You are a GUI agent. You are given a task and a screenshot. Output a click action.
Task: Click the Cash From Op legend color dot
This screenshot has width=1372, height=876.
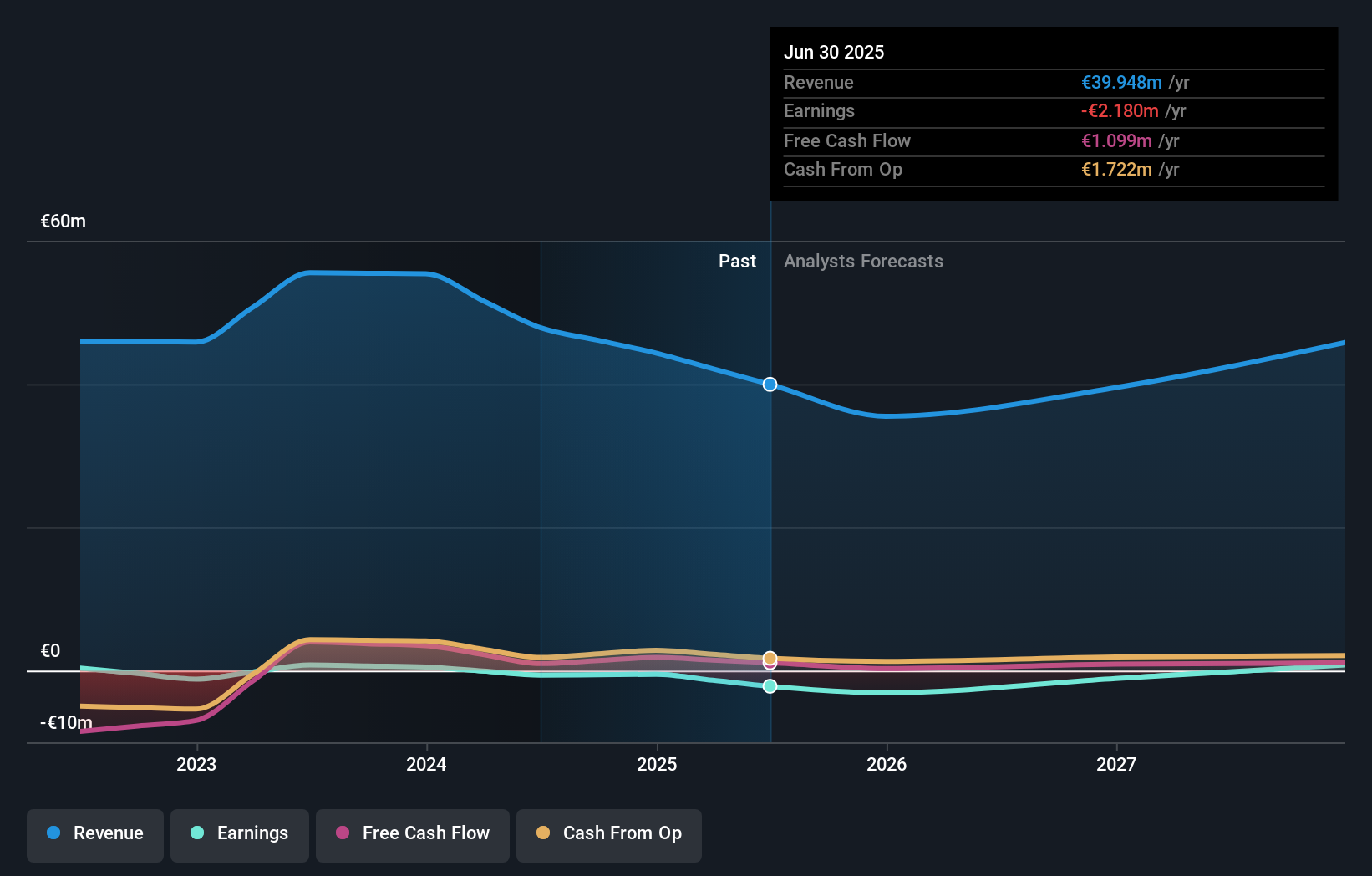543,833
